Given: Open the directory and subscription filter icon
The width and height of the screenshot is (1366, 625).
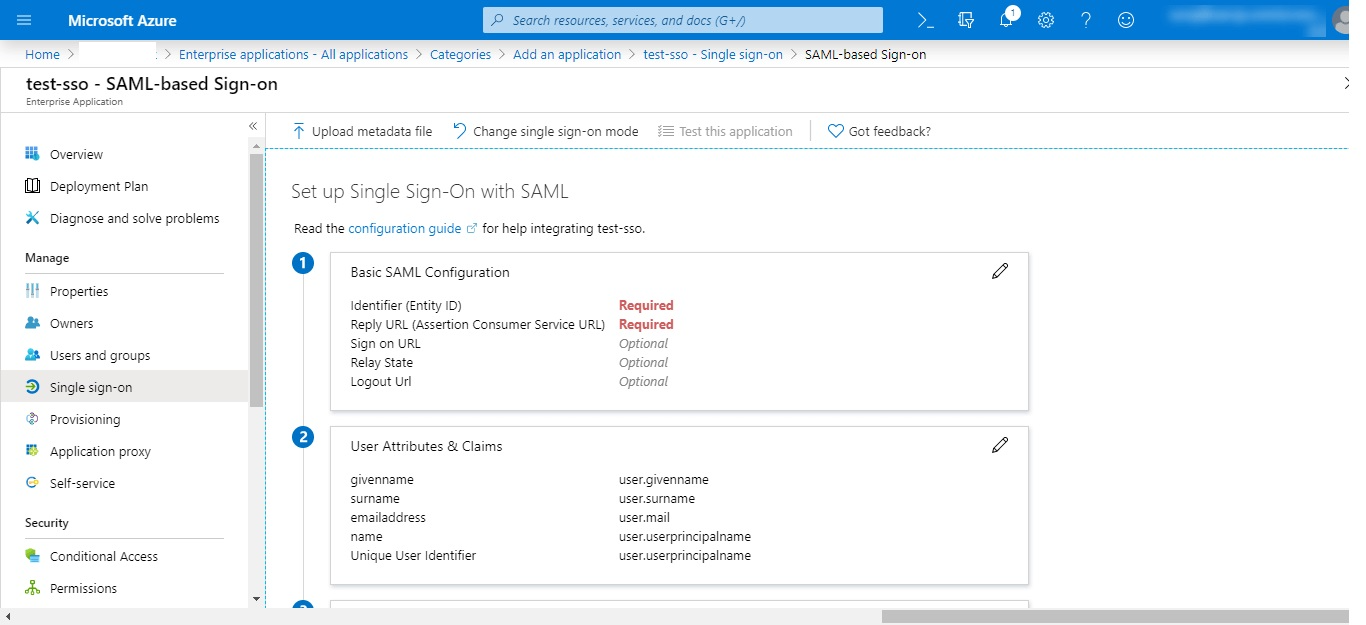Looking at the screenshot, I should [966, 20].
